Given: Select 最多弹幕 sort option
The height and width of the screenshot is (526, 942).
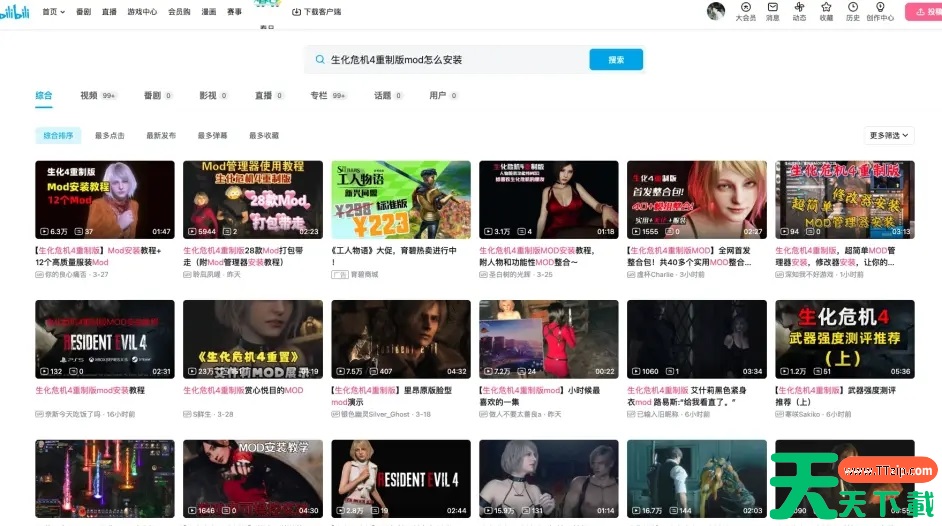Looking at the screenshot, I should pyautogui.click(x=213, y=136).
